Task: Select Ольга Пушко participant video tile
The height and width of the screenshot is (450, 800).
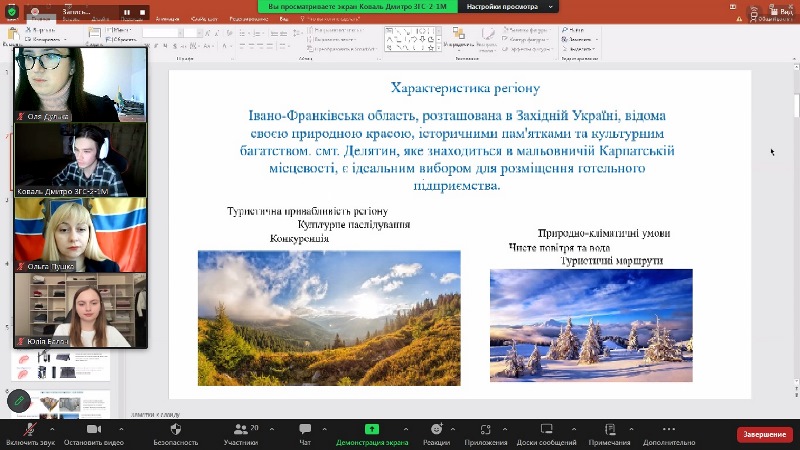Action: pyautogui.click(x=80, y=234)
